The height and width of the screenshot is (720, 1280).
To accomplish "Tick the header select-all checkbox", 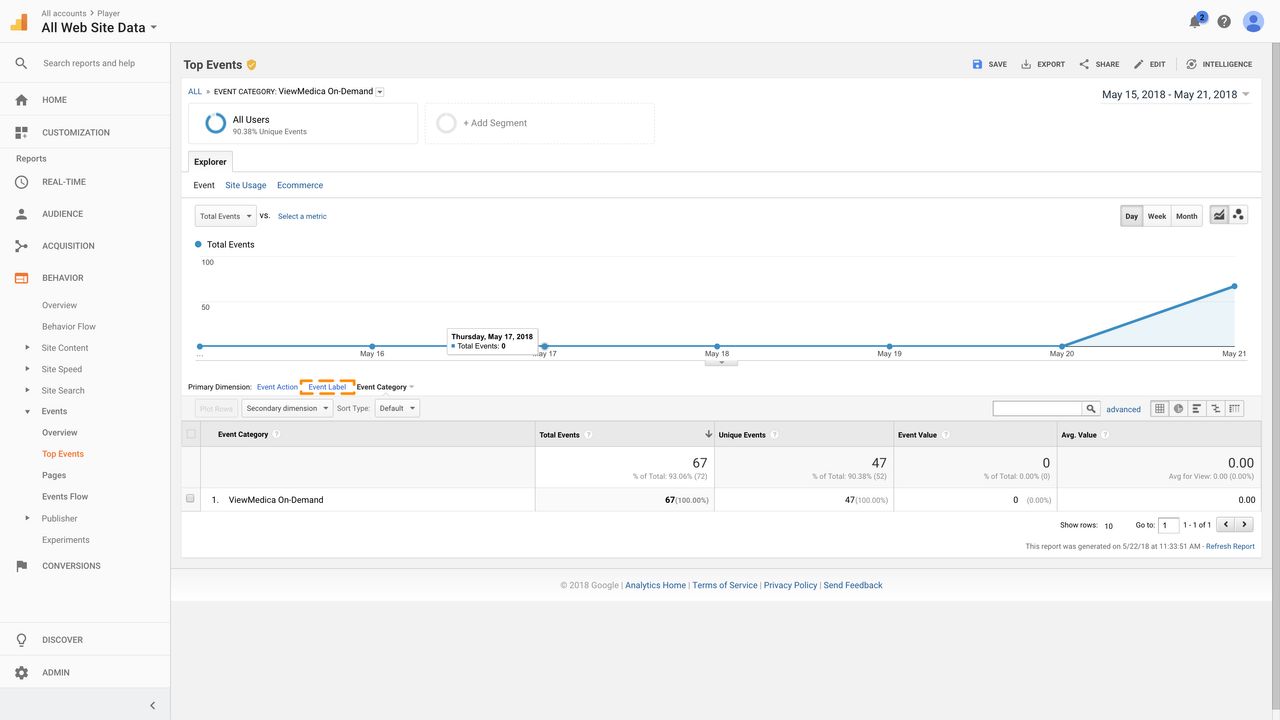I will pos(191,434).
